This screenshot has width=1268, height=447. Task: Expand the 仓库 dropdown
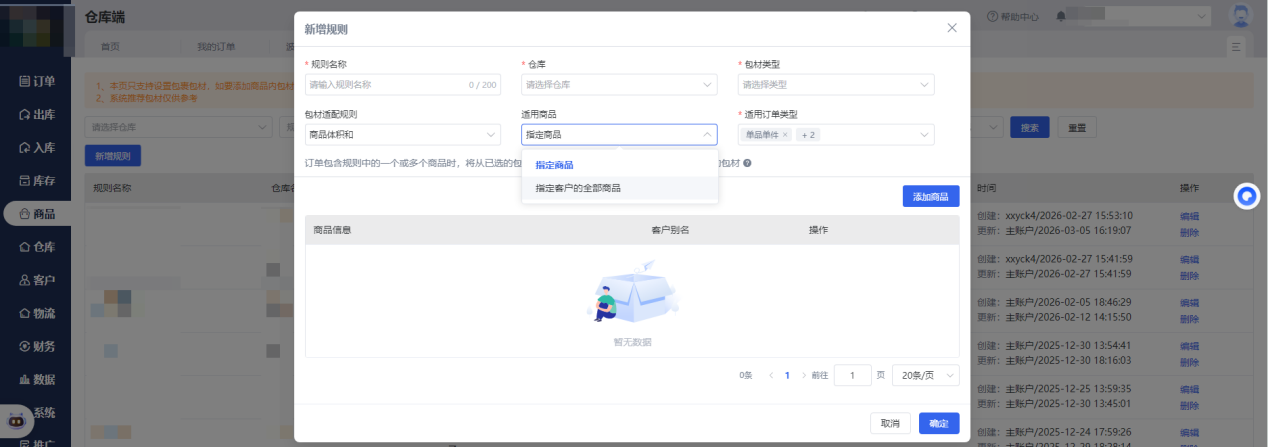tap(619, 85)
